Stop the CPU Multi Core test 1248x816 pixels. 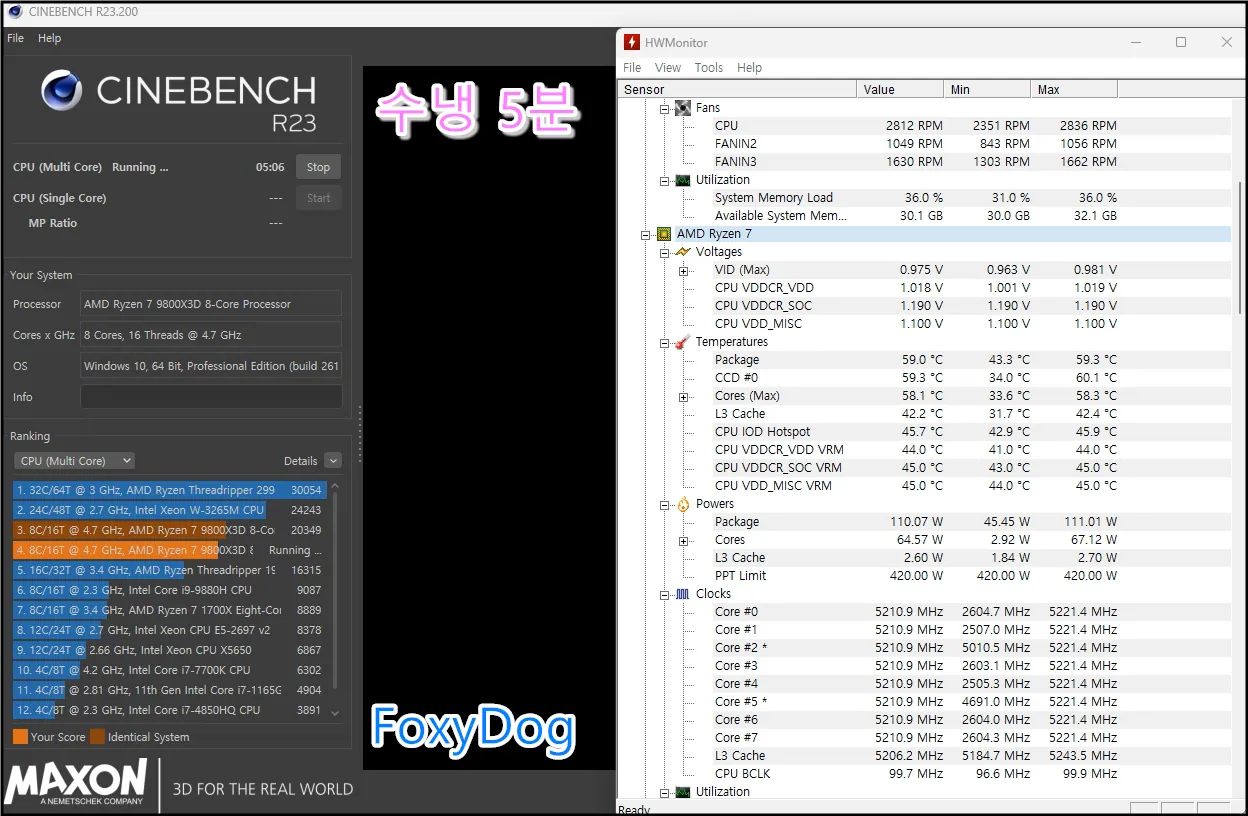pos(318,167)
